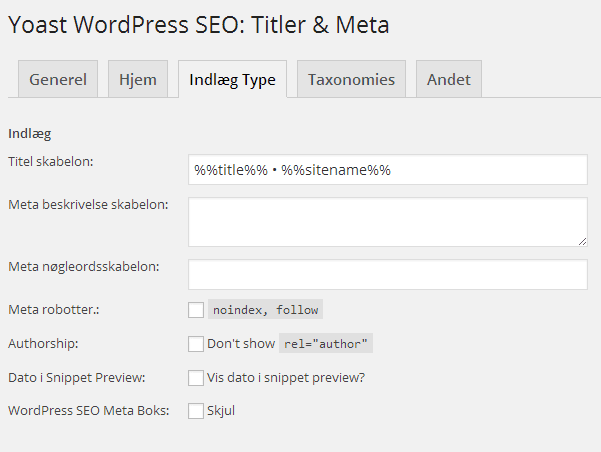Click the Skjul label text
The image size is (601, 452).
tap(221, 411)
